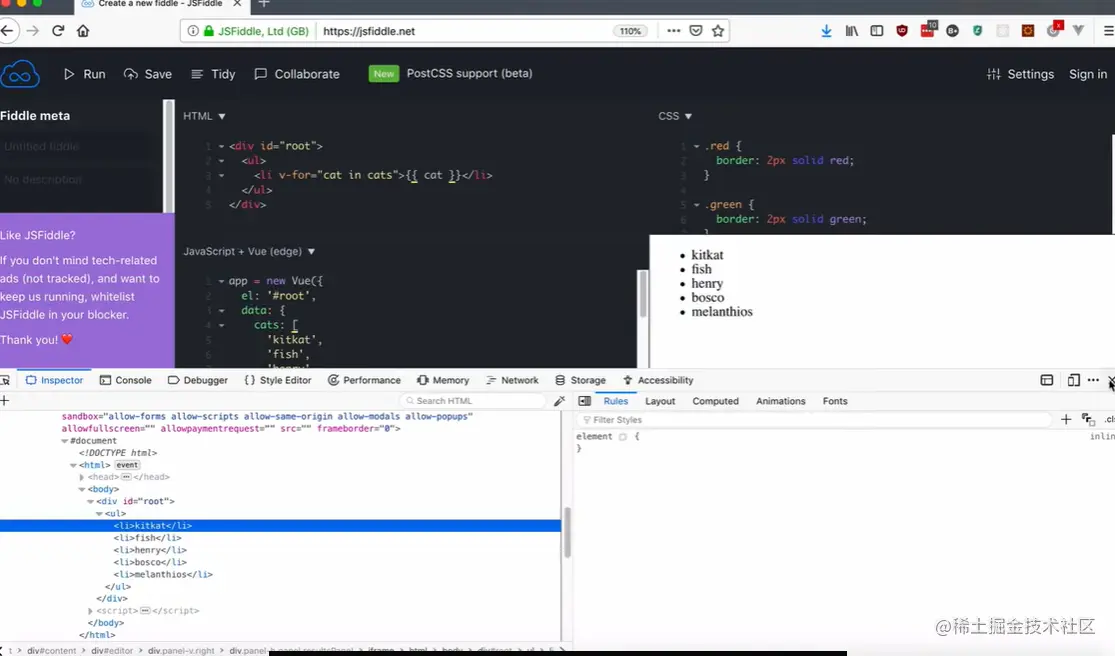This screenshot has height=656, width=1115.
Task: Open the HTML panel dropdown
Action: click(205, 116)
